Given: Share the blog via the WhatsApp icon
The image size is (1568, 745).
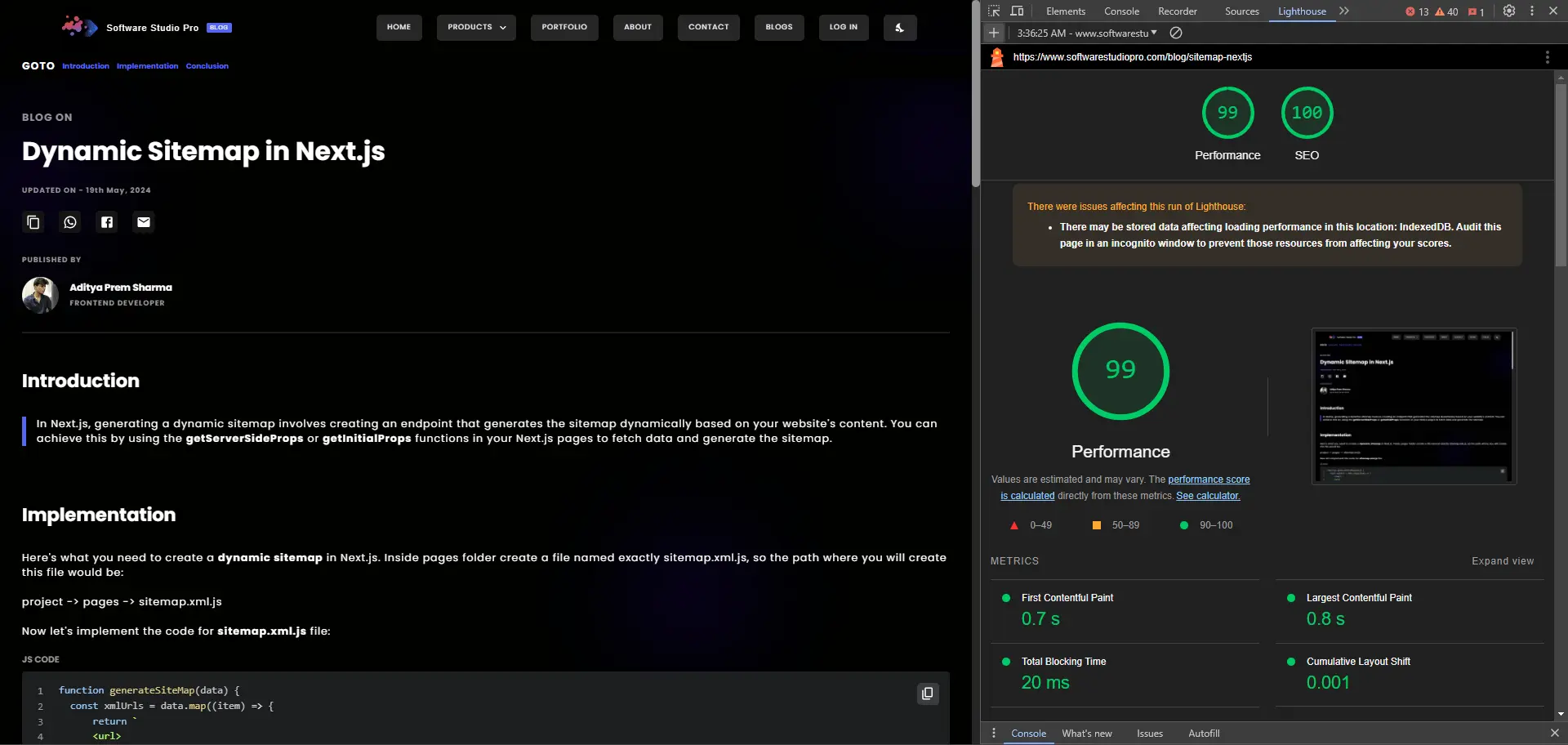Looking at the screenshot, I should coord(70,222).
